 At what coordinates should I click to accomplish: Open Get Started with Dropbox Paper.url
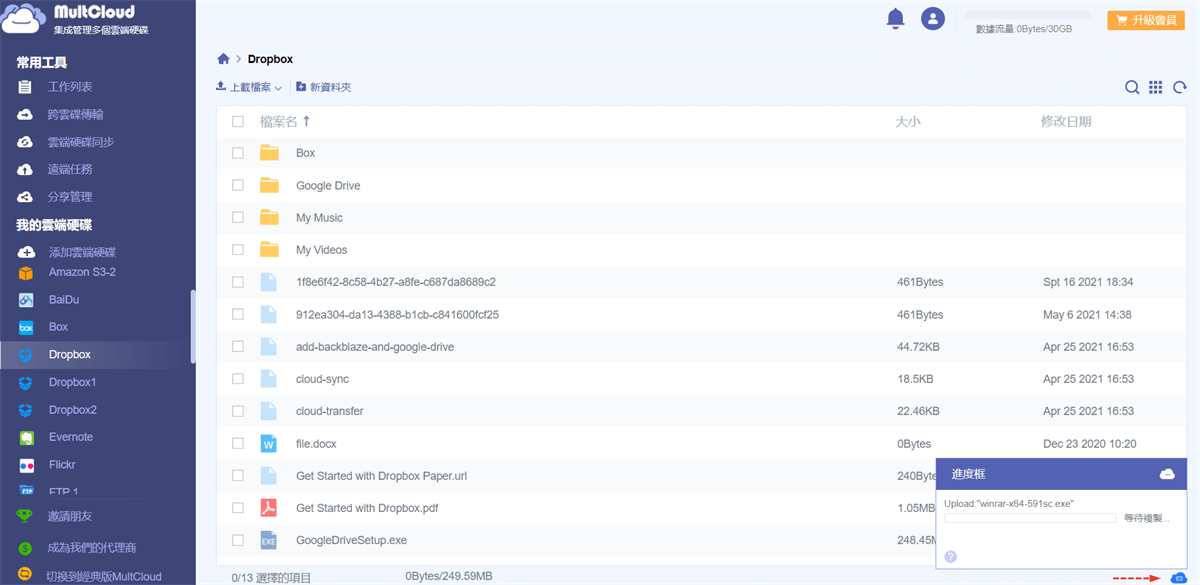[x=381, y=476]
